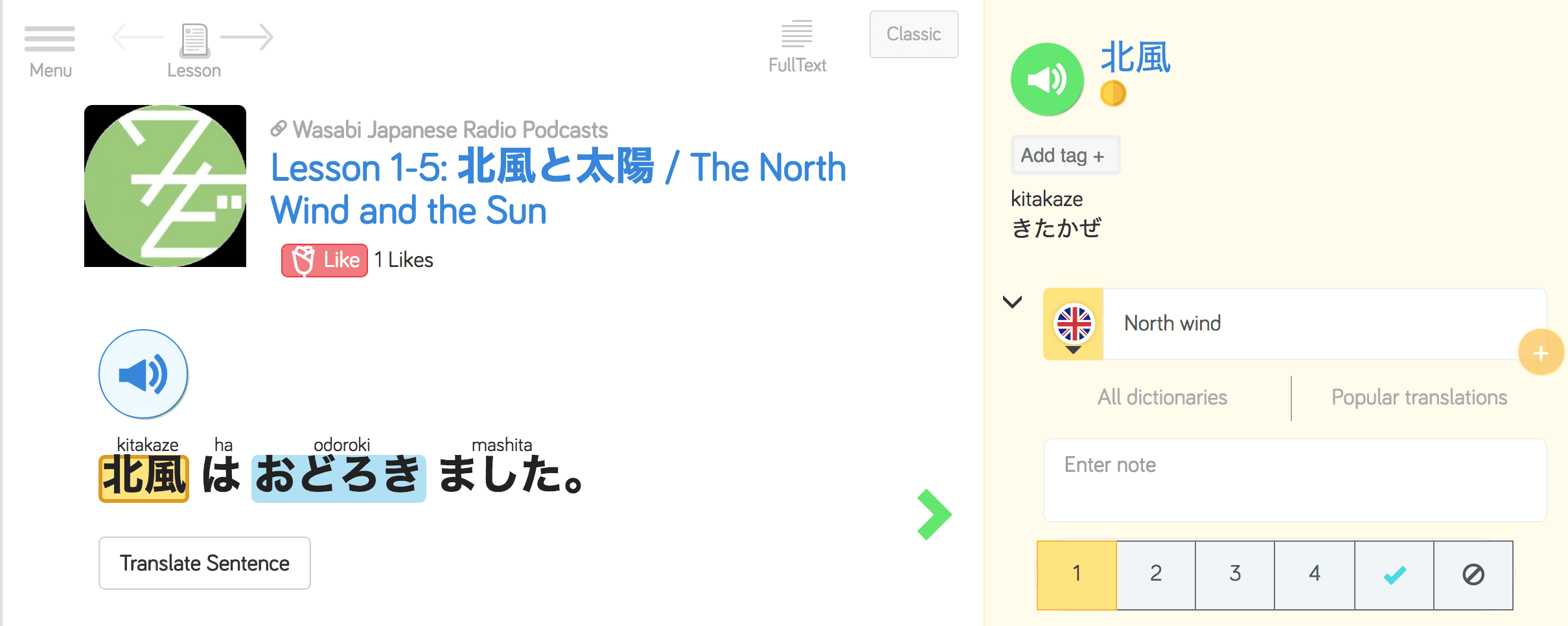The width and height of the screenshot is (1568, 626).
Task: Advance to next sentence with green chevron
Action: 934,515
